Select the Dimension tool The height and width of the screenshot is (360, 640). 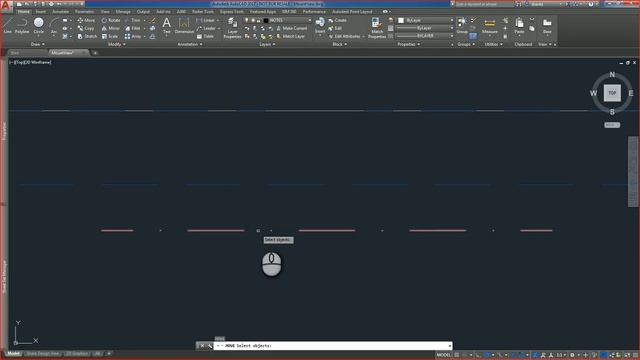point(184,25)
